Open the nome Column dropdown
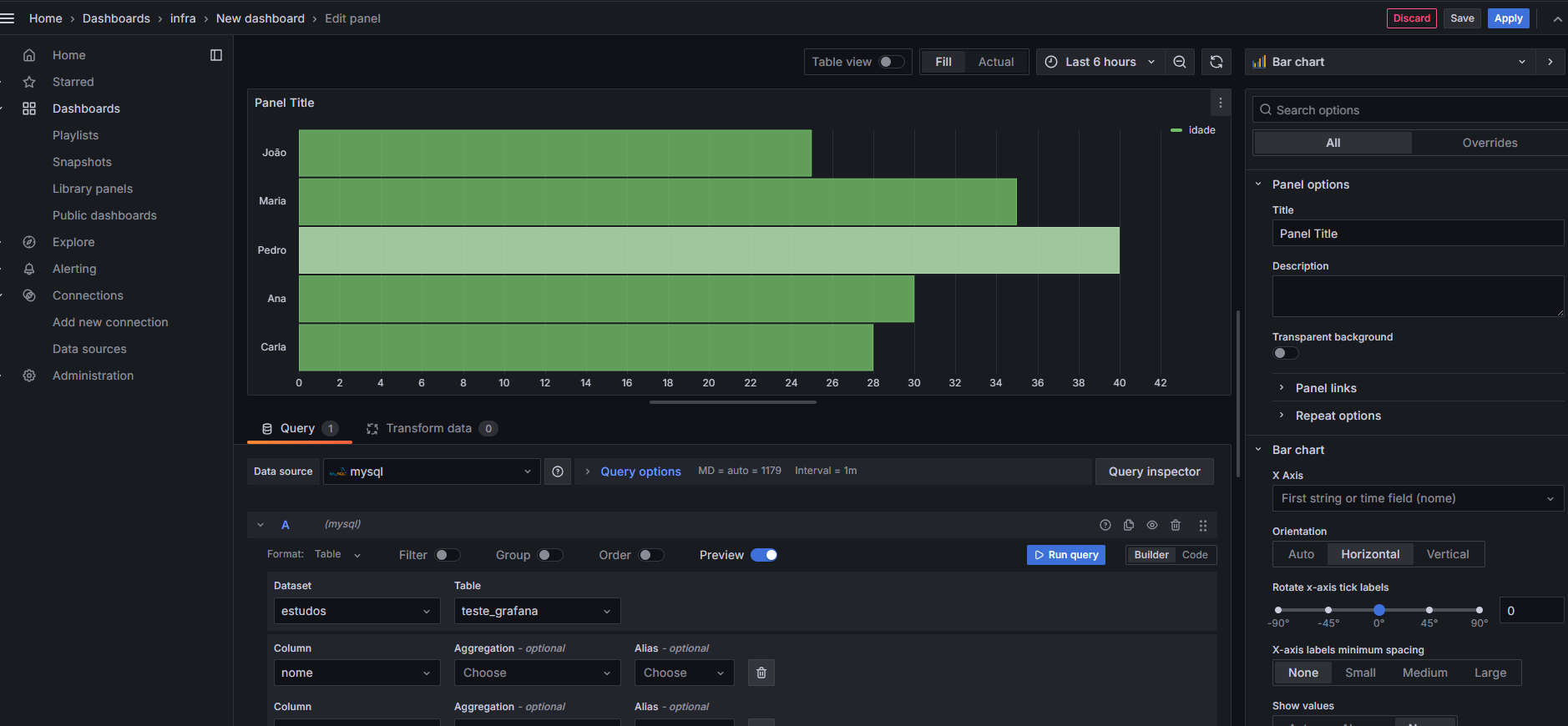The height and width of the screenshot is (726, 1568). click(x=357, y=673)
